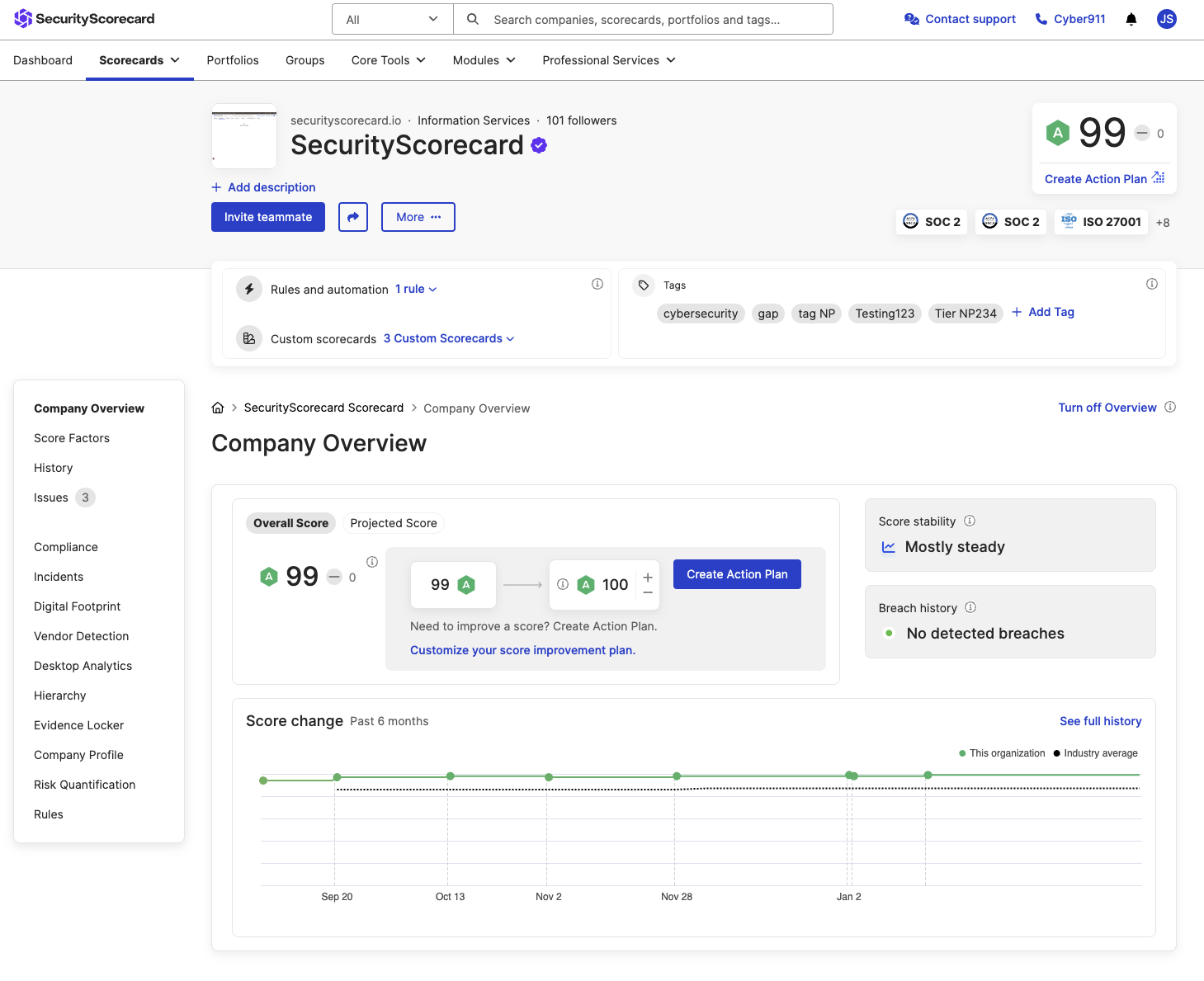Screen dimensions: 1204x981
Task: Click Create Action Plan in overview
Action: (737, 574)
